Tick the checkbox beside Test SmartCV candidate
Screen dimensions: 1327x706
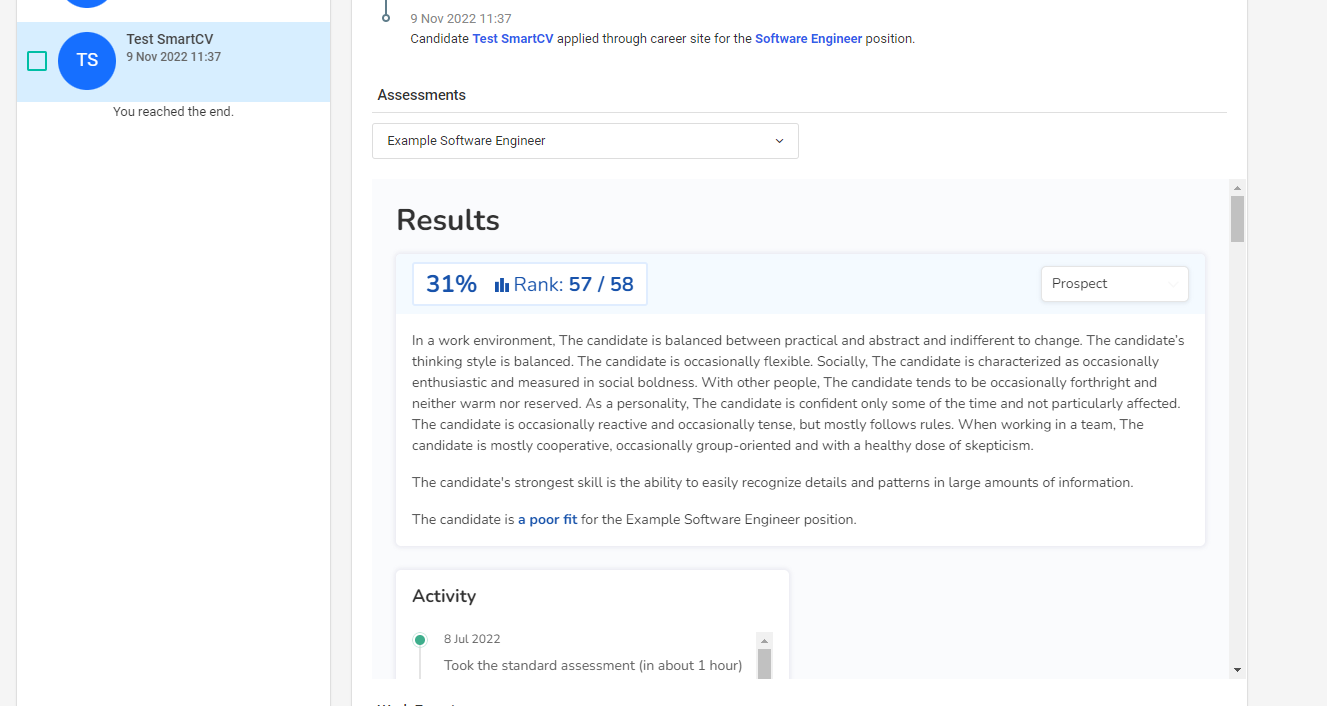[x=37, y=61]
